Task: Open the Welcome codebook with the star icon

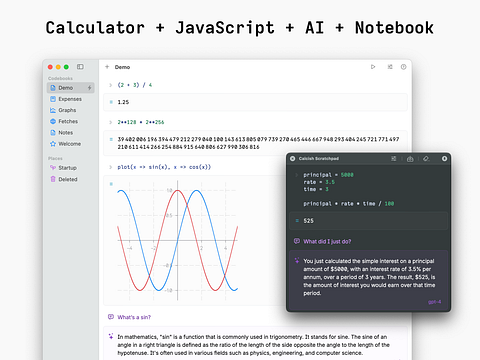Action: pos(70,144)
